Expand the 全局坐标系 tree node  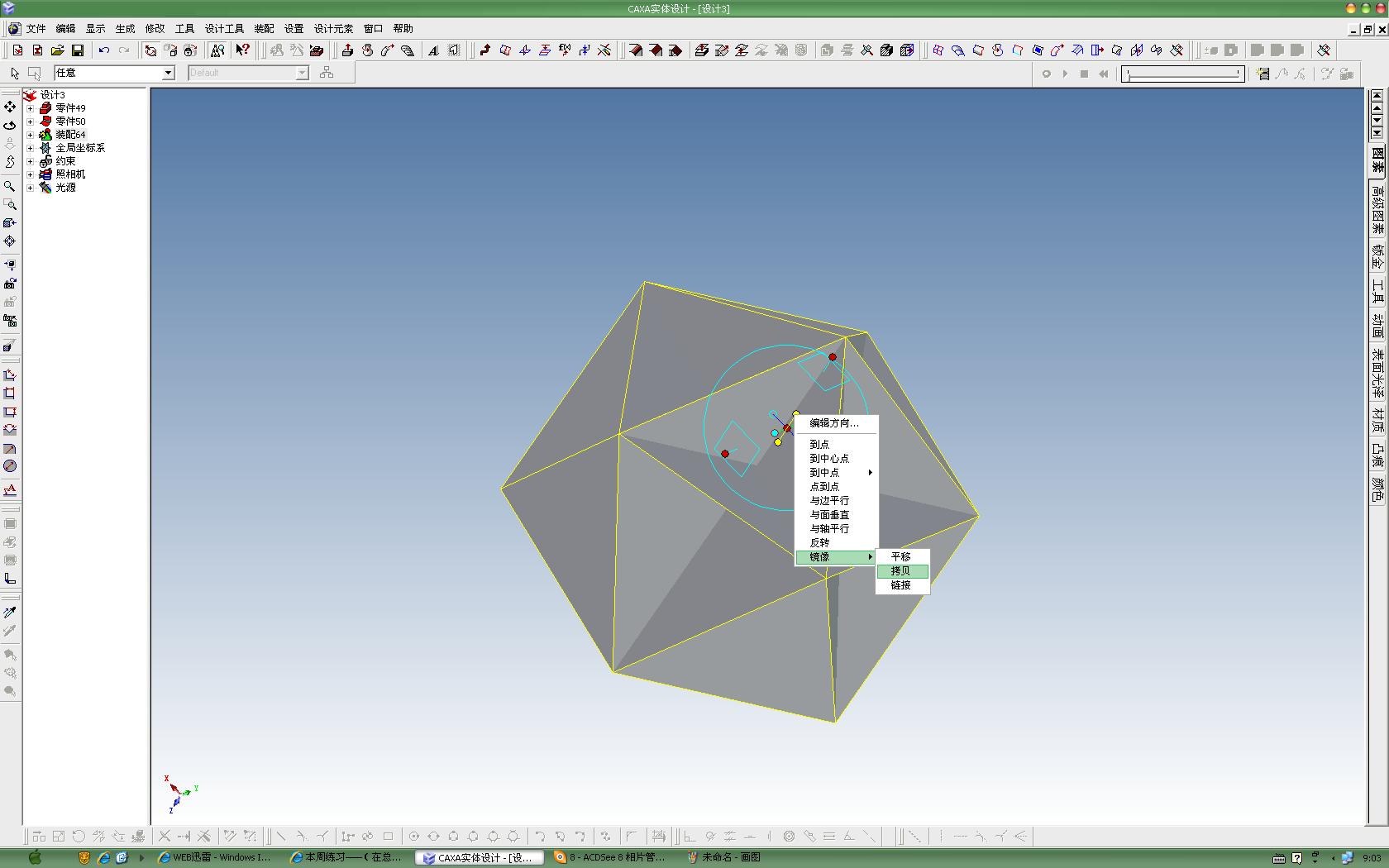[x=31, y=148]
